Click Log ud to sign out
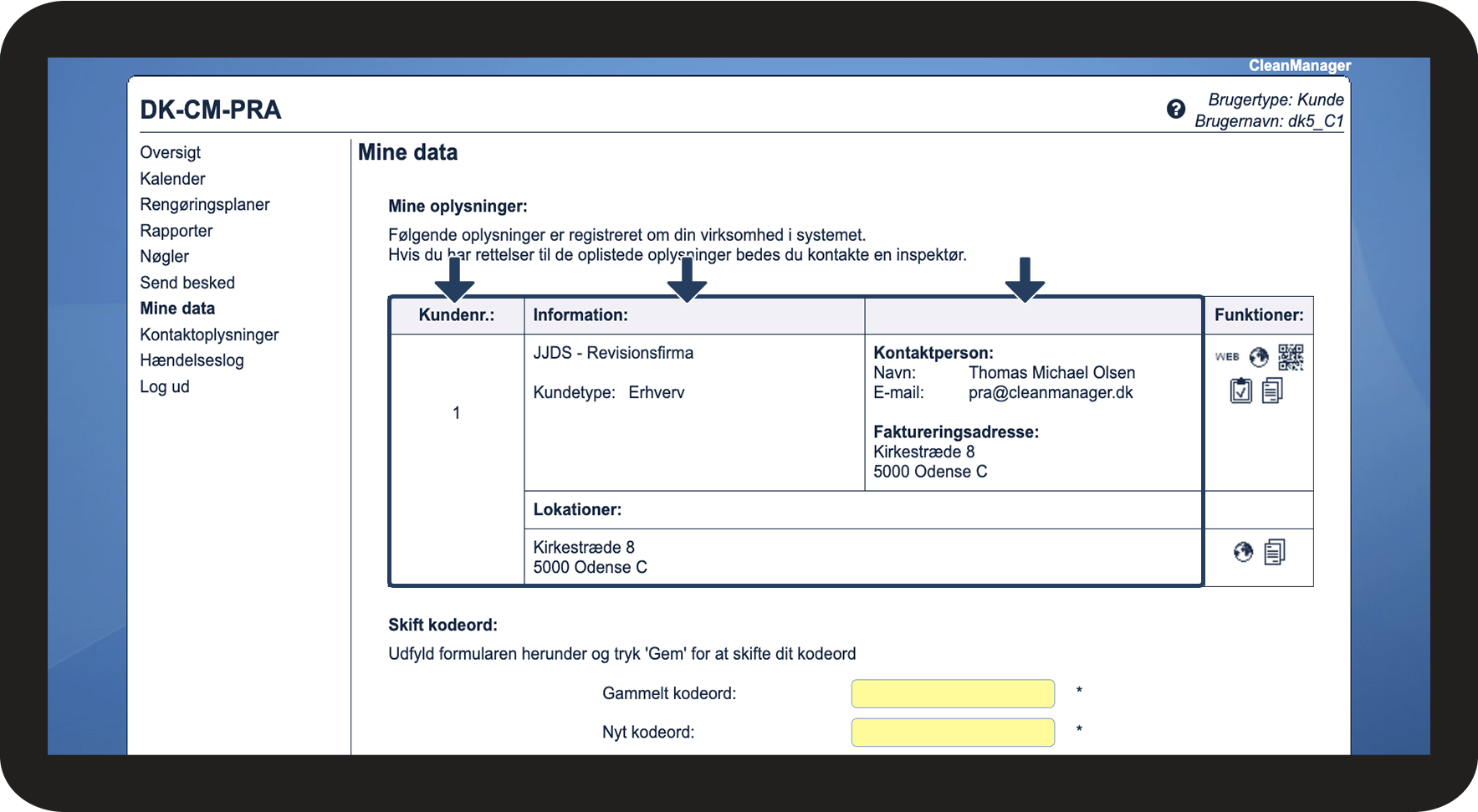This screenshot has height=812, width=1478. click(165, 386)
